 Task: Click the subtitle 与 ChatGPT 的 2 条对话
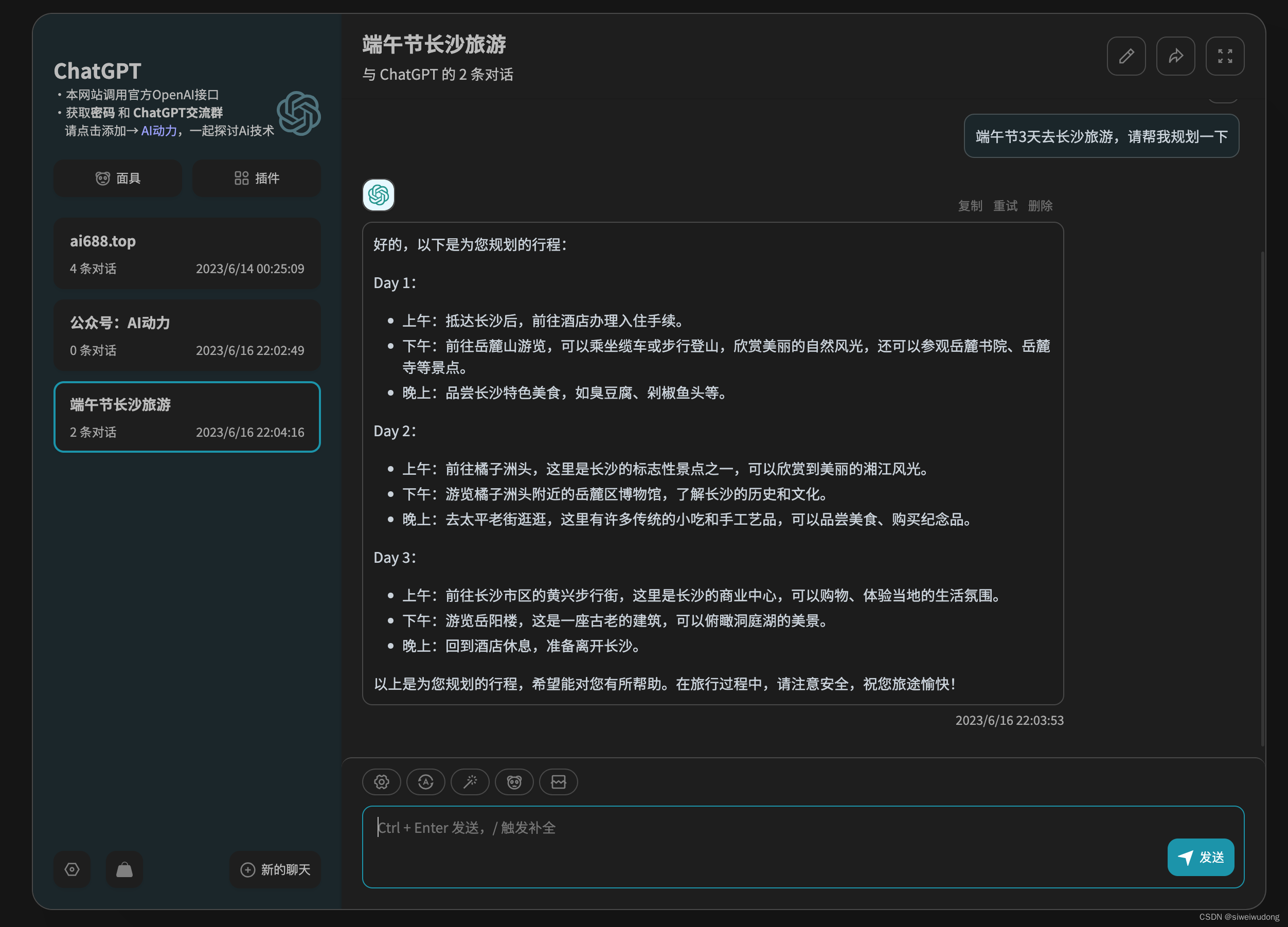point(438,75)
